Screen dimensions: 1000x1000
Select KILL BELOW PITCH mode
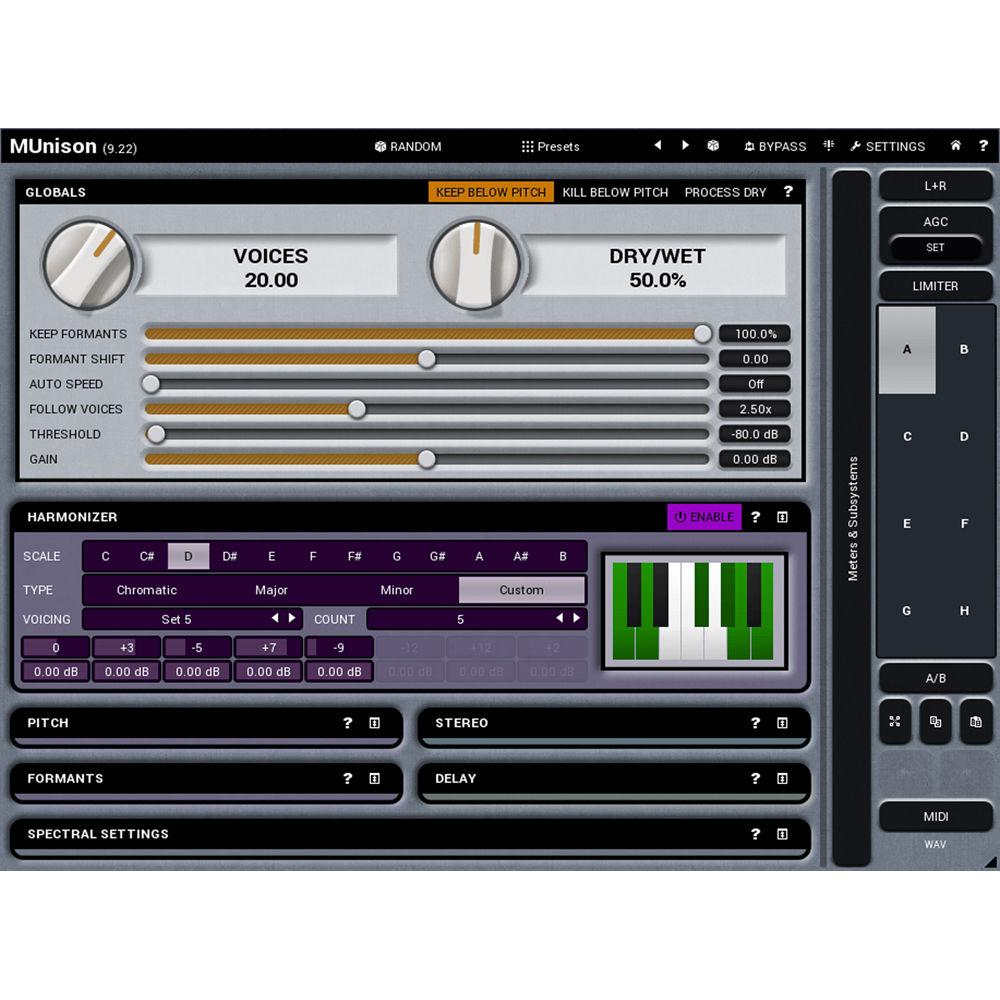tap(615, 192)
